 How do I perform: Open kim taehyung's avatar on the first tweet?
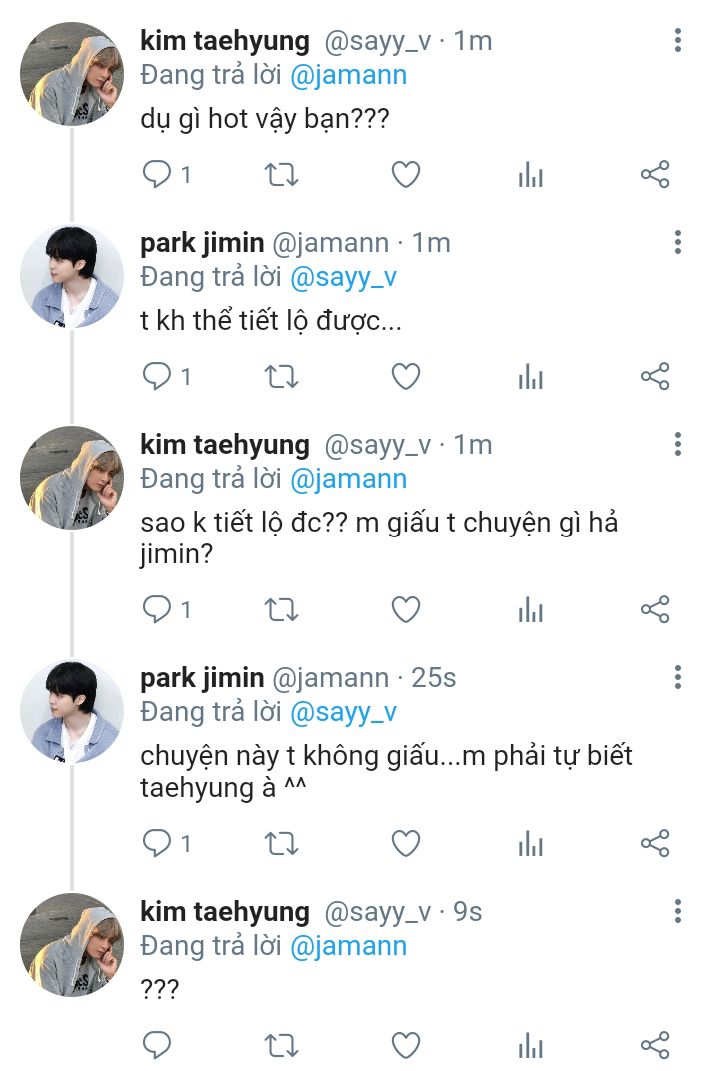click(72, 75)
